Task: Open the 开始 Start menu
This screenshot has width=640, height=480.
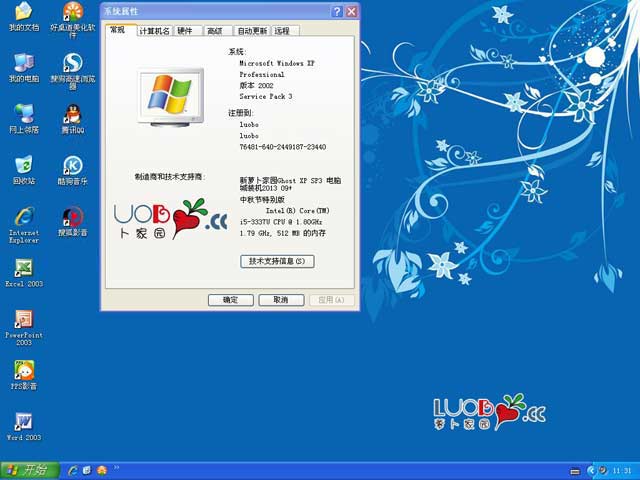Action: (x=30, y=470)
